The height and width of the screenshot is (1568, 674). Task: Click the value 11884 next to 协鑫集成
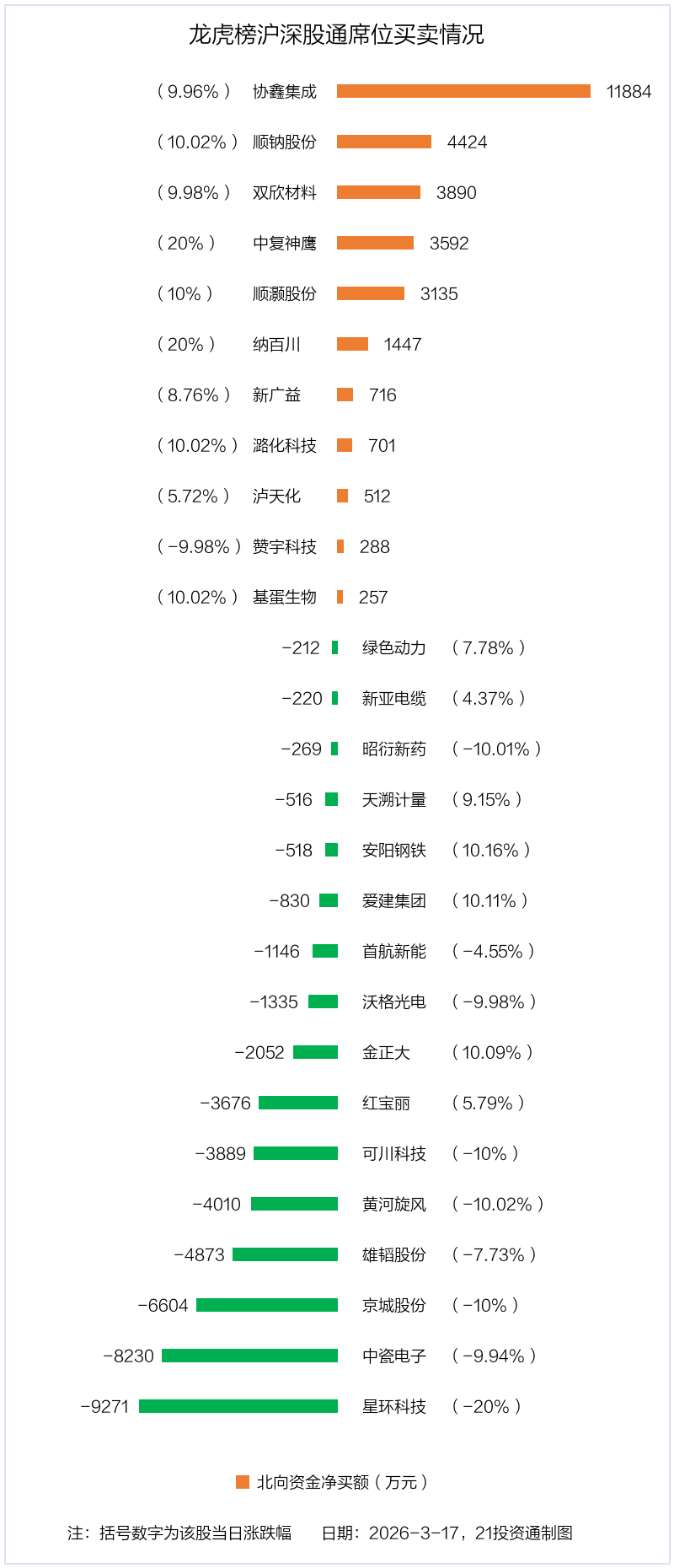(x=629, y=91)
